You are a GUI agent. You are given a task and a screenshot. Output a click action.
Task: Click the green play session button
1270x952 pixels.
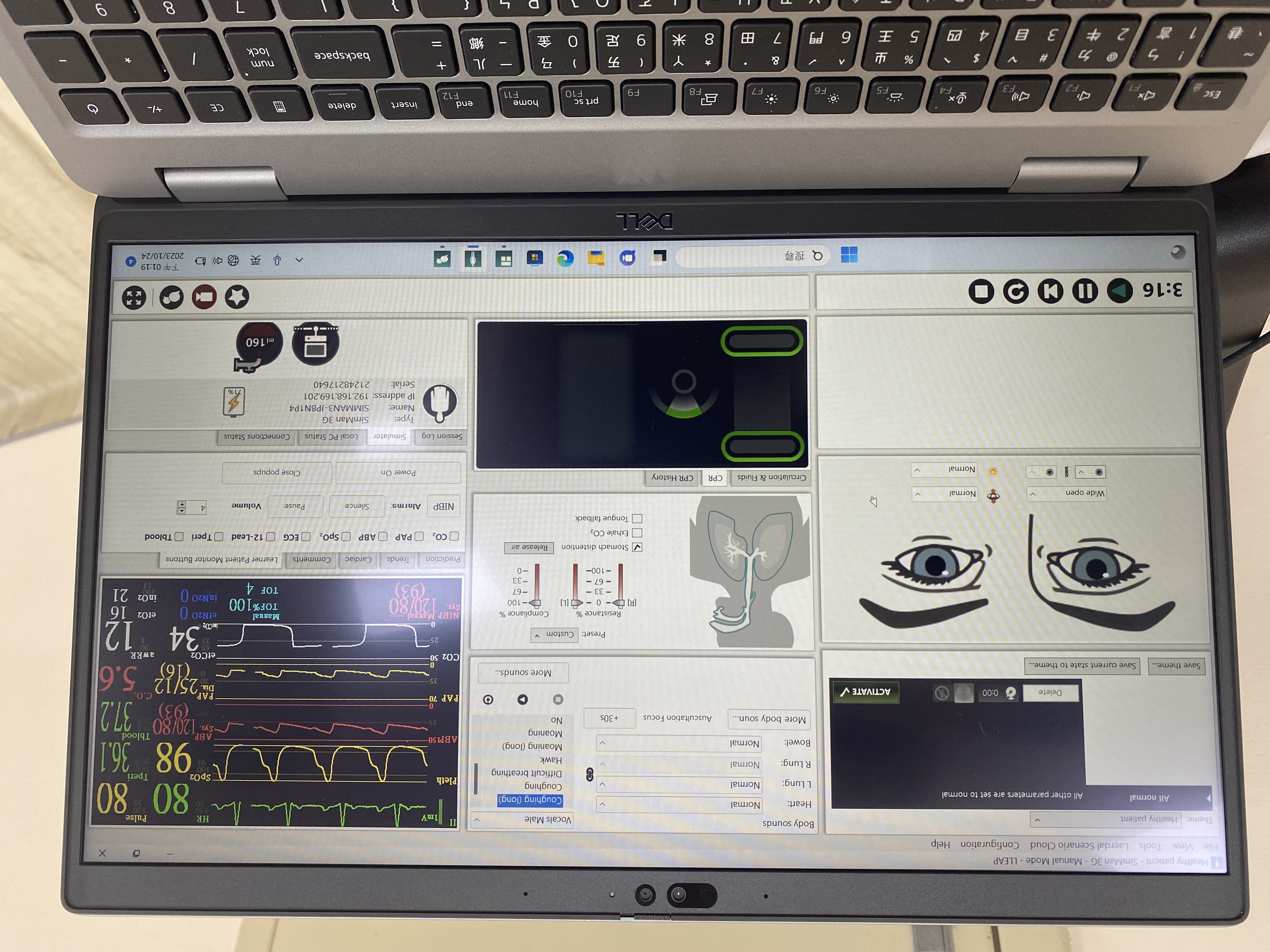[1119, 291]
